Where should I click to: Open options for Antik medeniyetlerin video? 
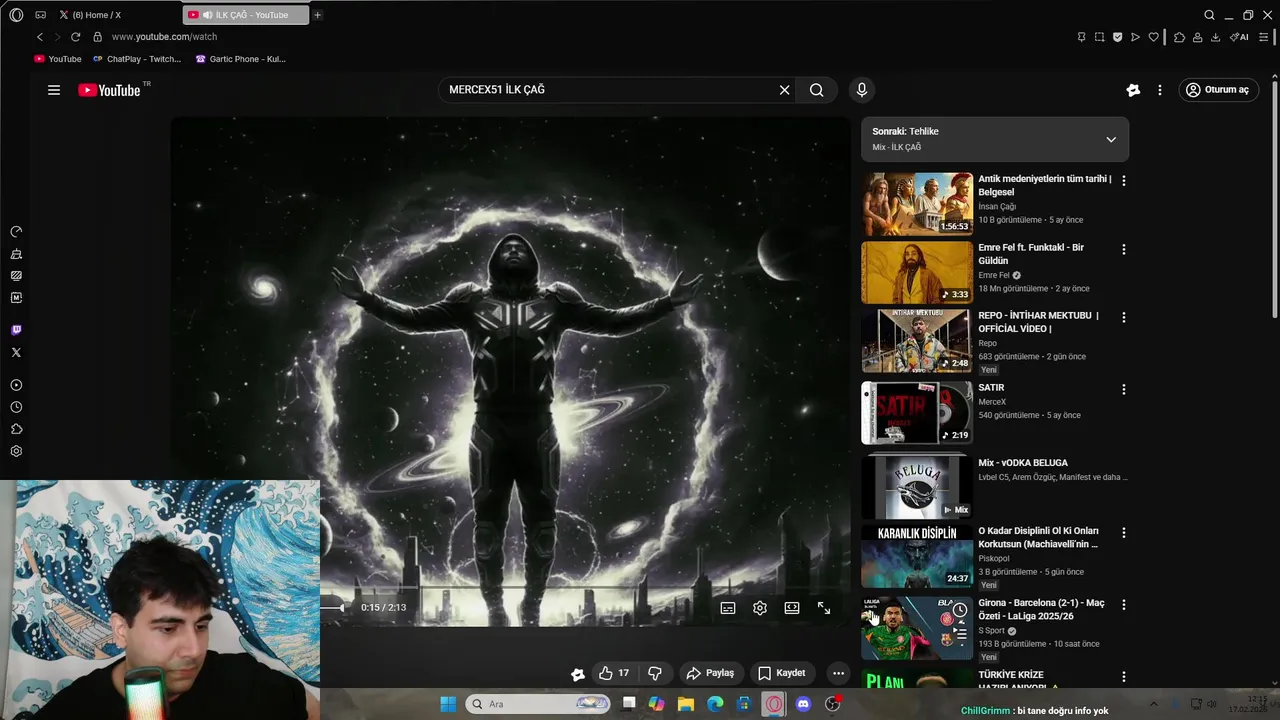pyautogui.click(x=1124, y=181)
